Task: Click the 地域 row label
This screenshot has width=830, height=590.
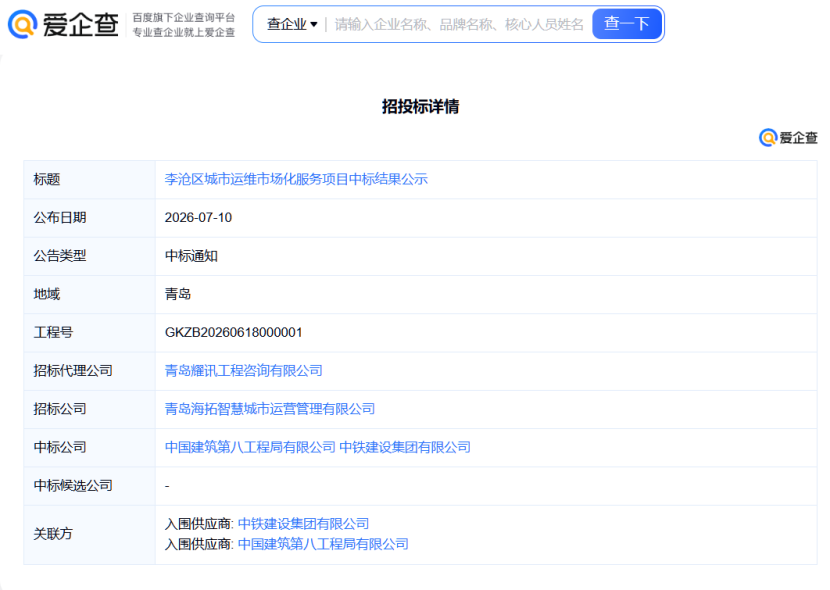Action: click(x=47, y=294)
